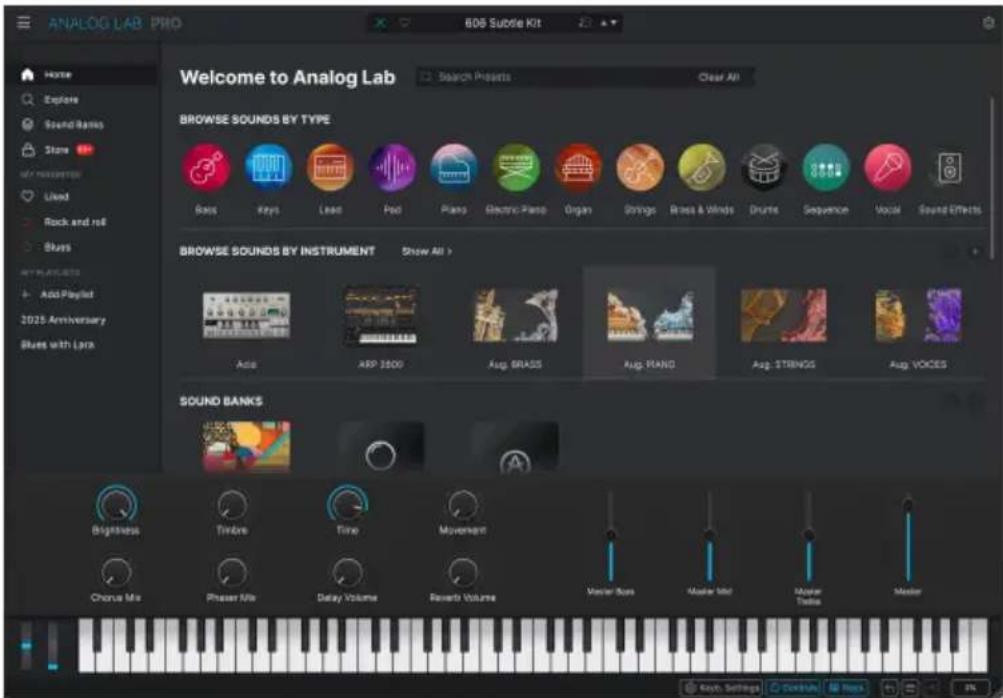Open the 606 Subtle Kit preset name
Image resolution: width=1003 pixels, height=698 pixels.
503,23
